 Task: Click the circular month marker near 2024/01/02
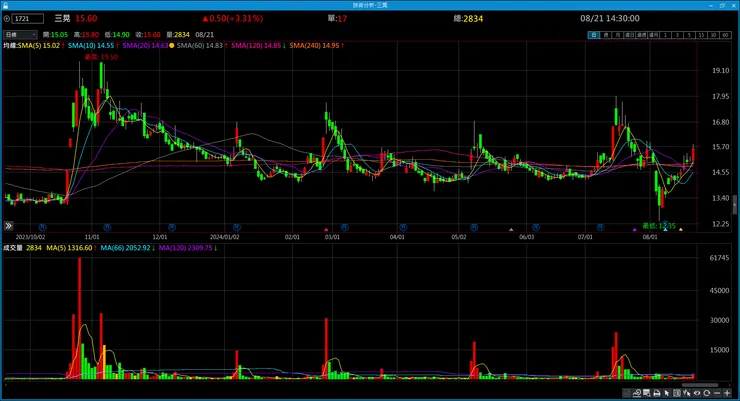236,227
